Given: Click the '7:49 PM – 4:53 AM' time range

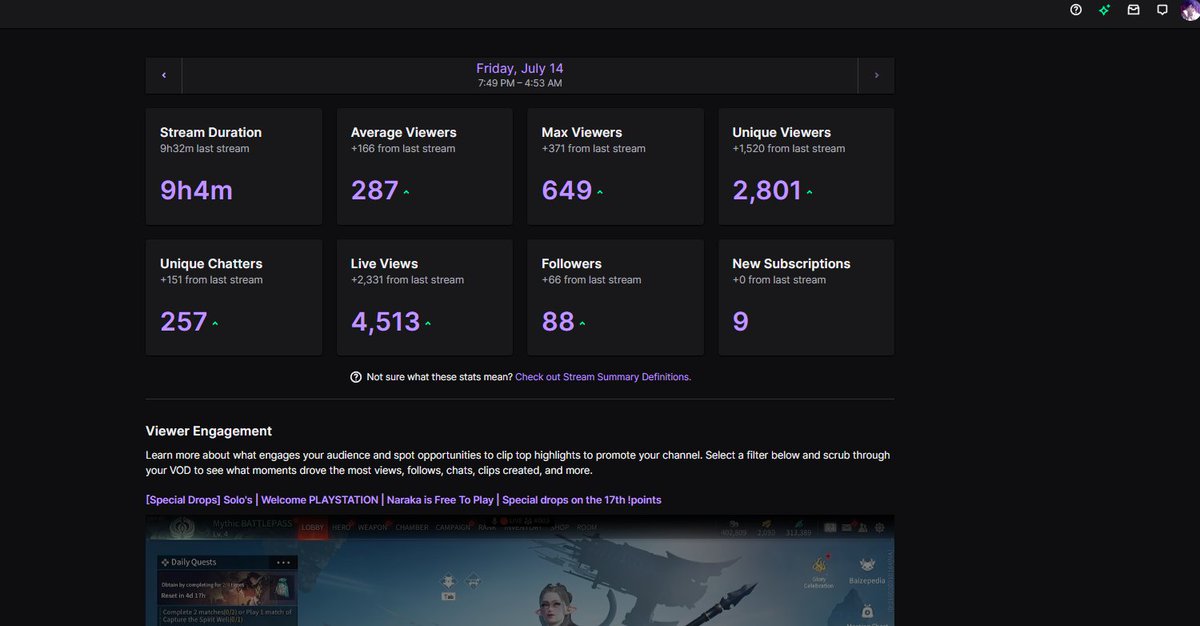Looking at the screenshot, I should click(520, 83).
